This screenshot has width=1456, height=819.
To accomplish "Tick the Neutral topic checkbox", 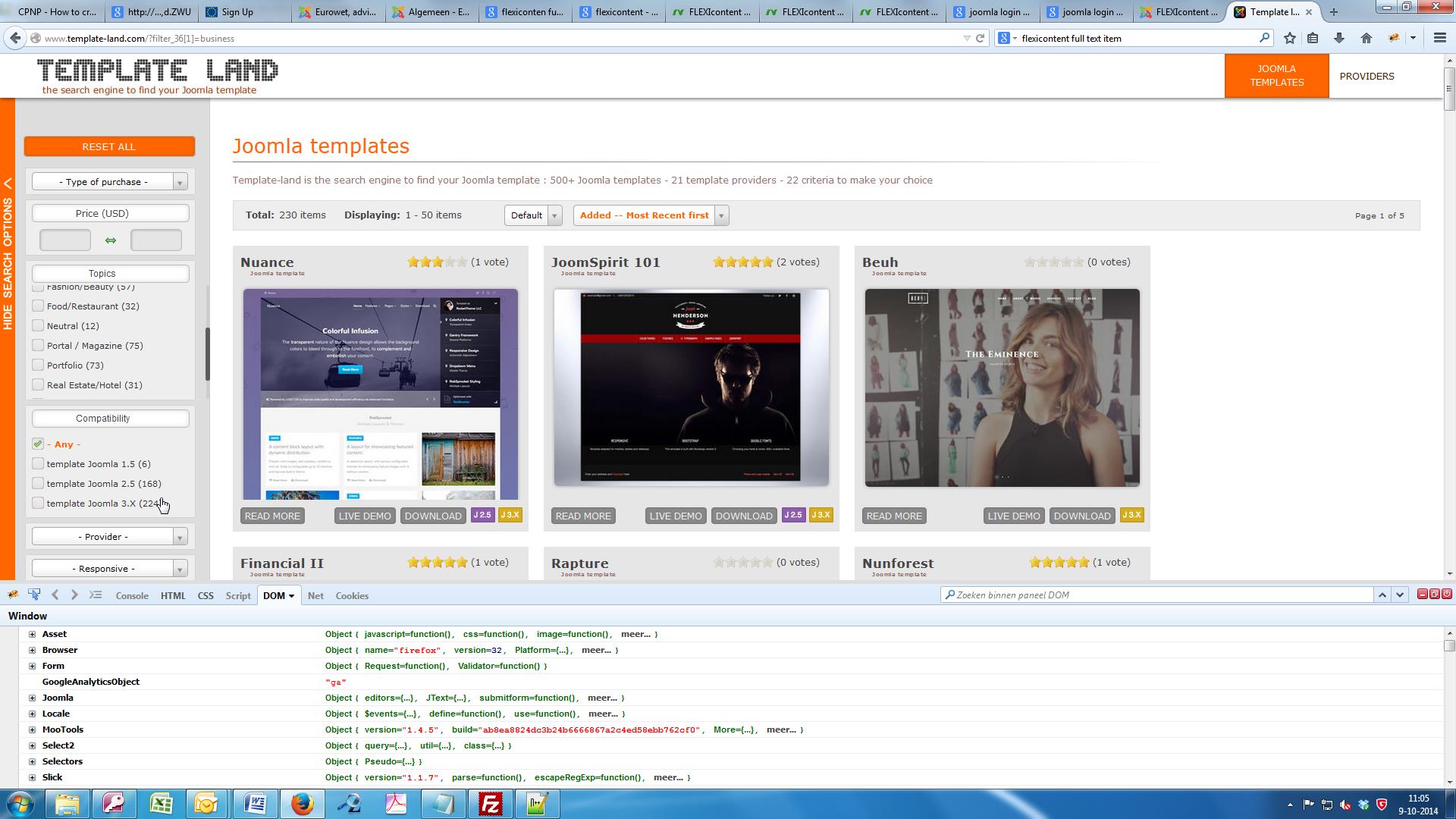I will (x=38, y=325).
